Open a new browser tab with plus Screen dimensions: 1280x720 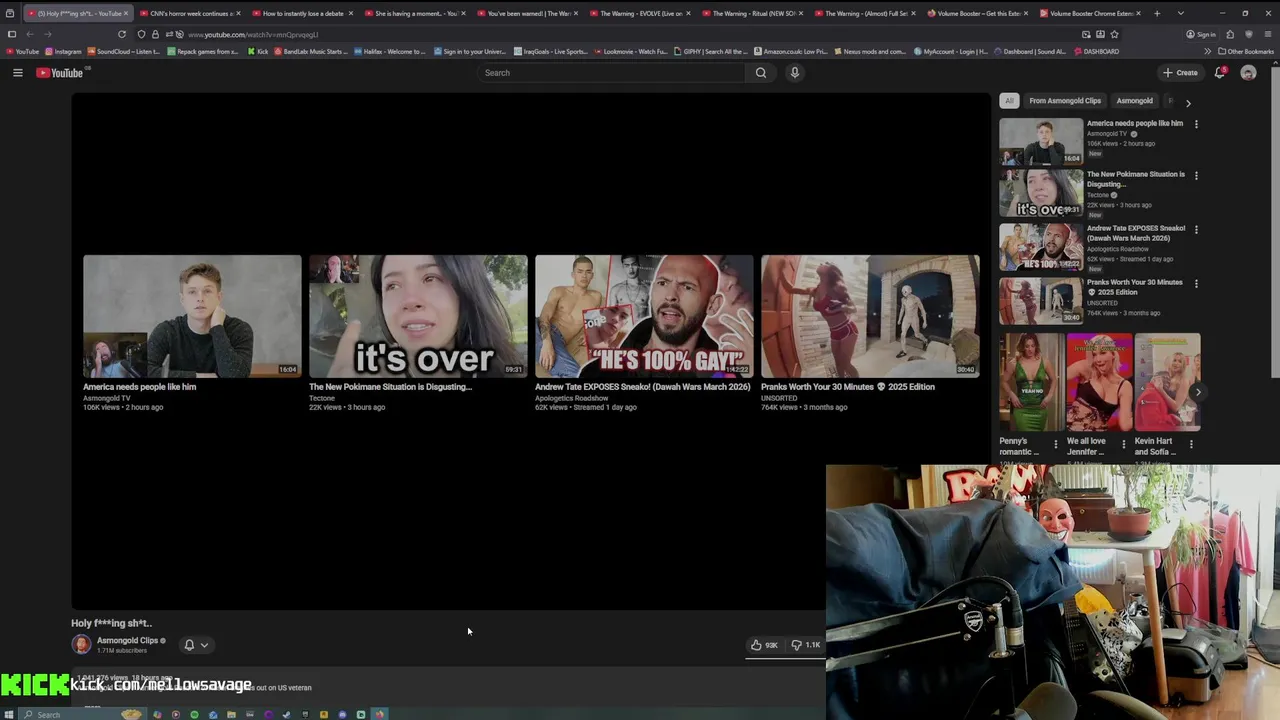tap(1157, 13)
